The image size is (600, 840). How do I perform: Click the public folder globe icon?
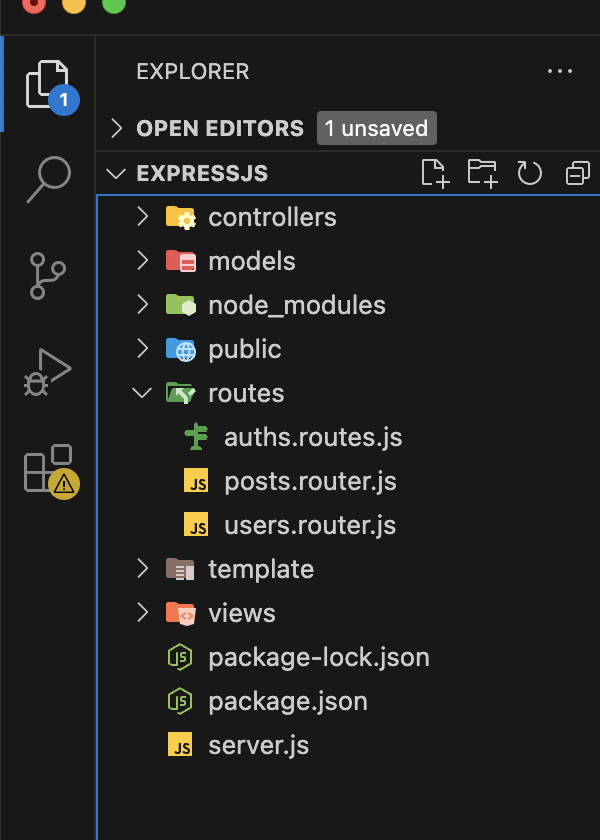[x=181, y=349]
